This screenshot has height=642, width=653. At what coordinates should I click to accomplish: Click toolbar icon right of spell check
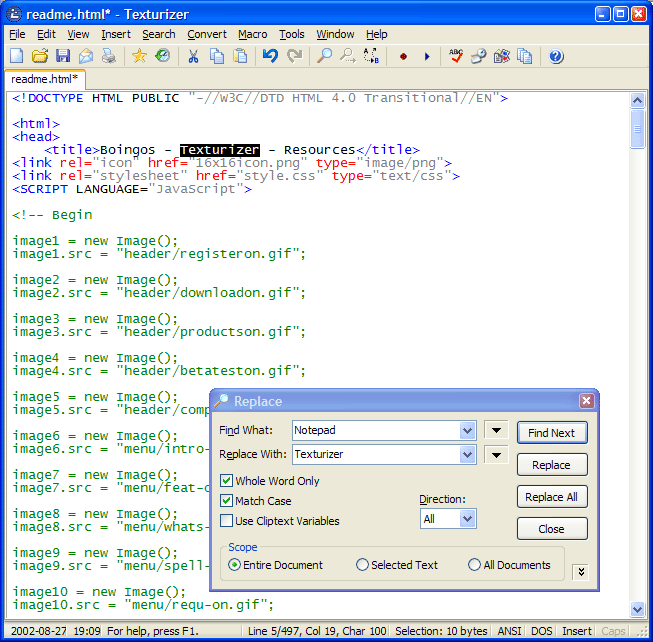click(x=479, y=56)
